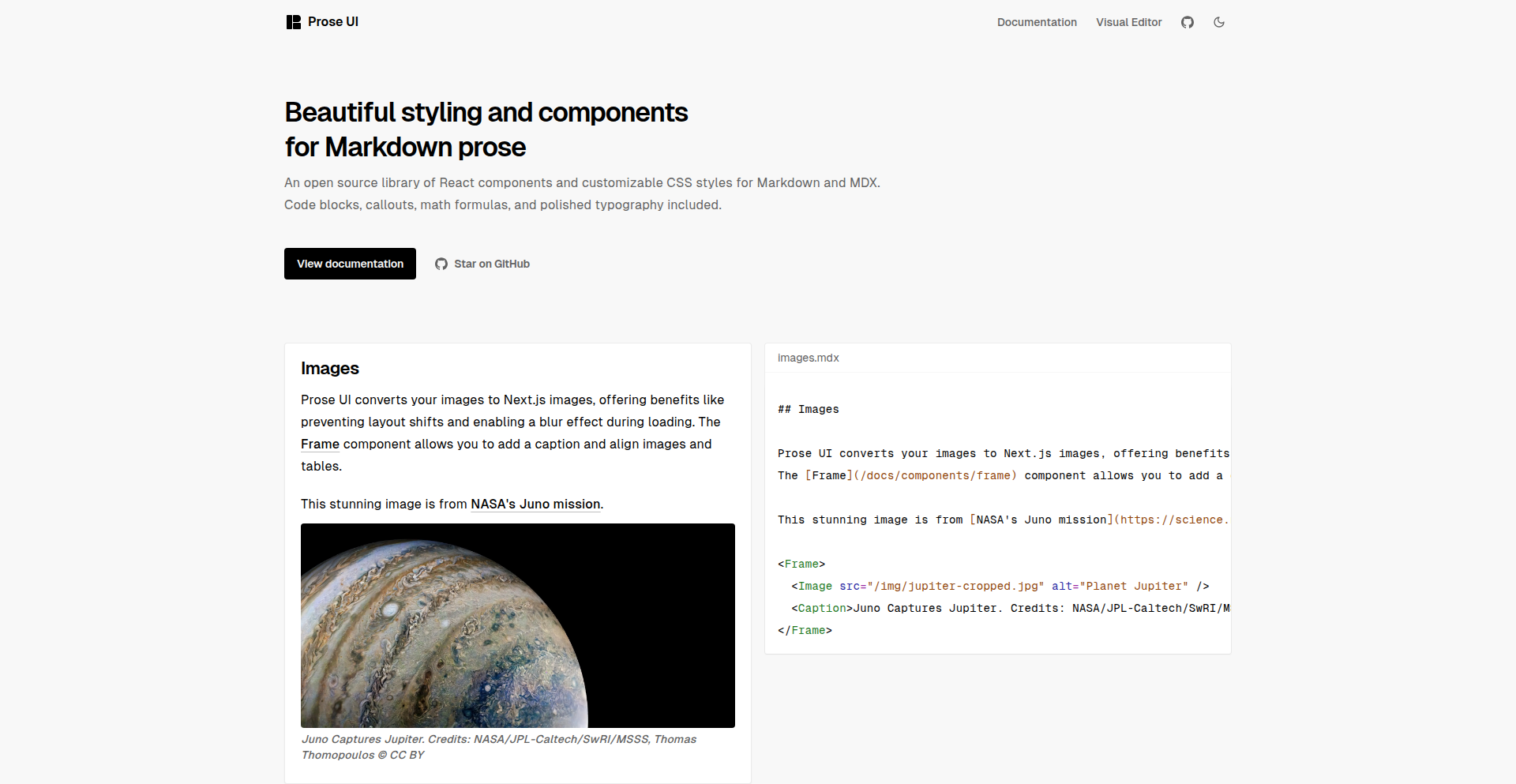Click the Image src line in the code block
The width and height of the screenshot is (1516, 784).
[1000, 586]
